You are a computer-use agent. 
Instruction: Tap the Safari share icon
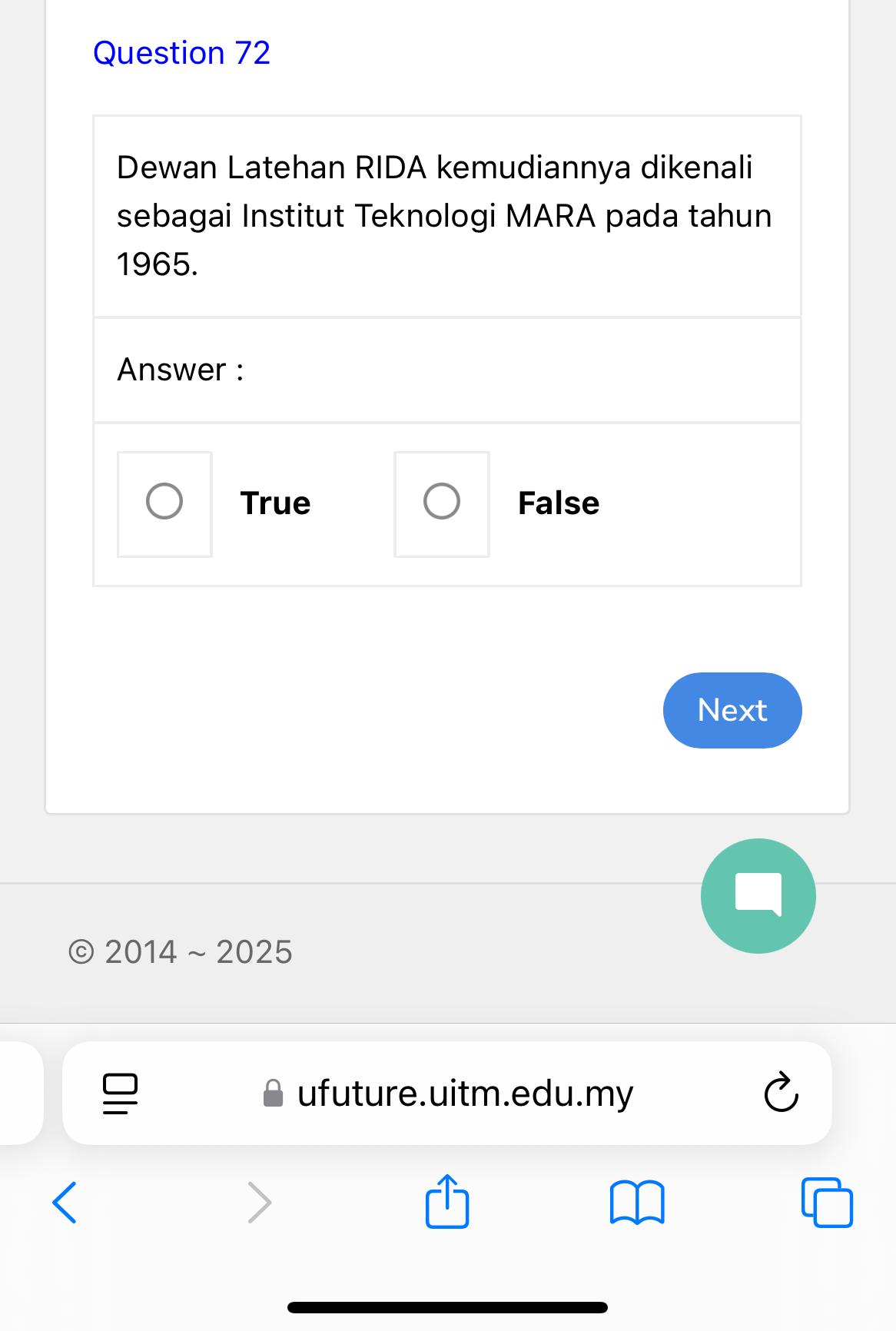[x=447, y=1203]
